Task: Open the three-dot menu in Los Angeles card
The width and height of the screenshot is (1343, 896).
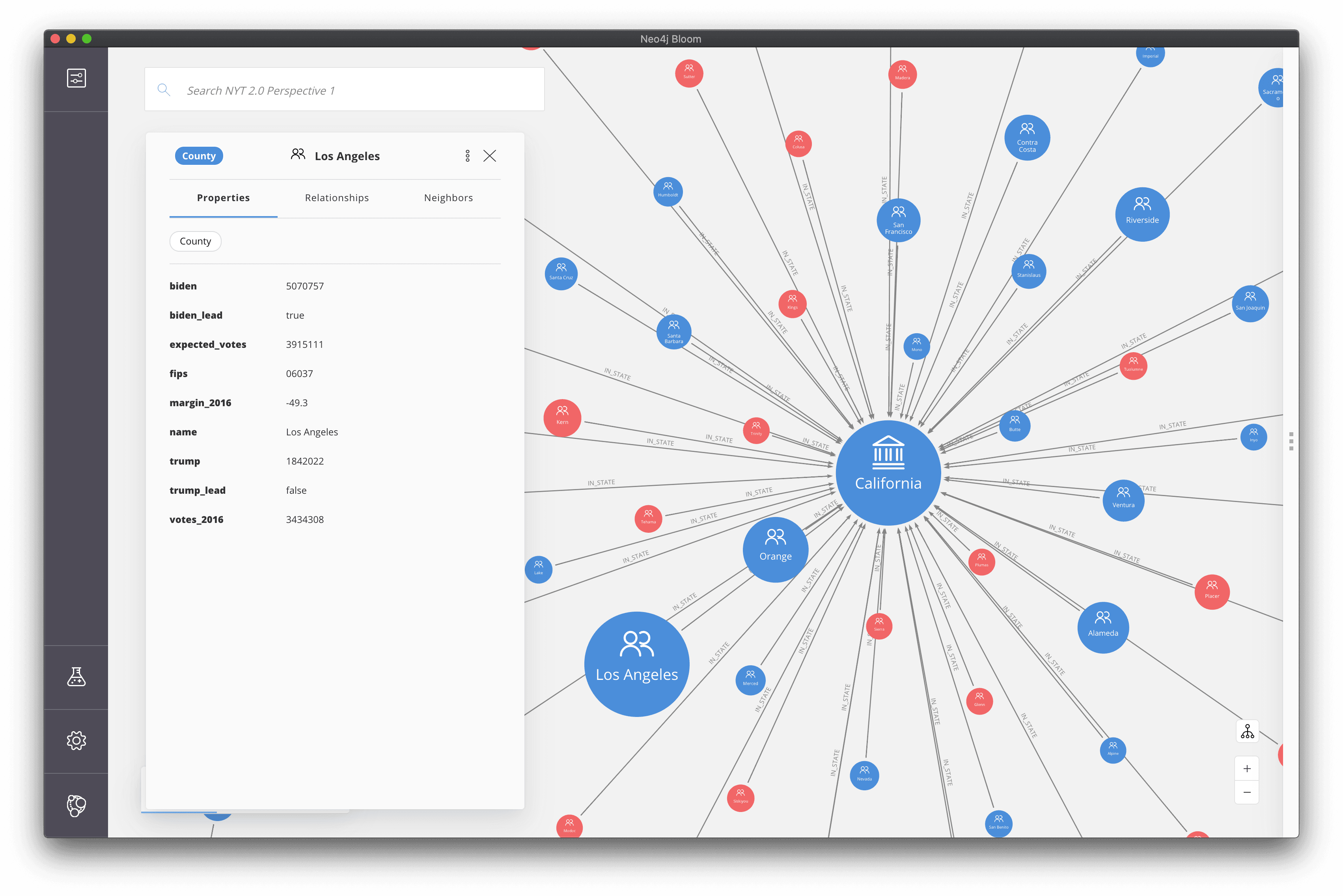Action: pyautogui.click(x=467, y=156)
